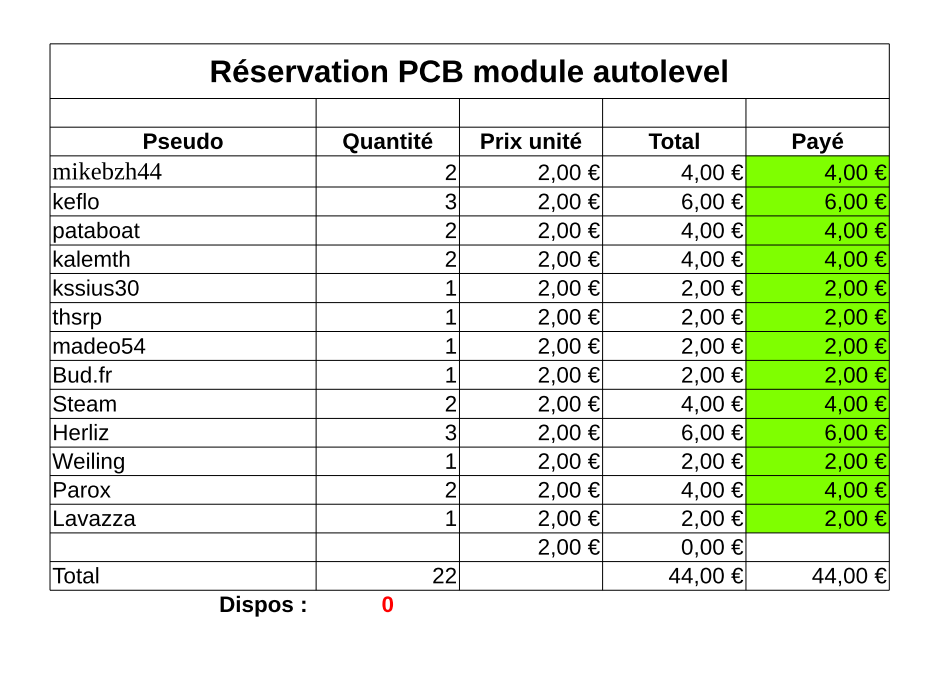Viewport: 950px width, 684px height.
Task: Select the red Dispos value 0
Action: [387, 605]
